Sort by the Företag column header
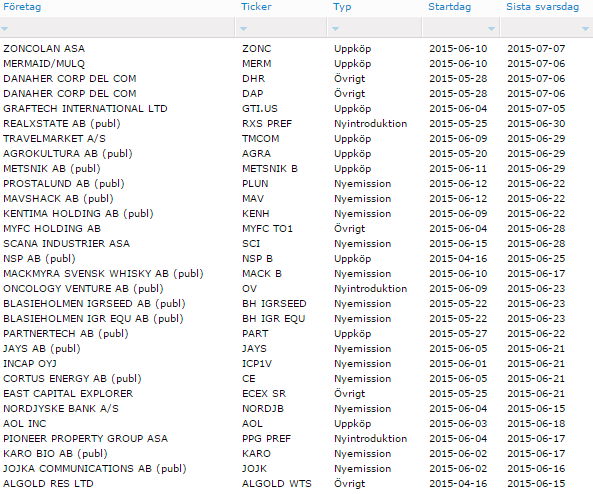Screen dimensions: 593x494 (22, 7)
